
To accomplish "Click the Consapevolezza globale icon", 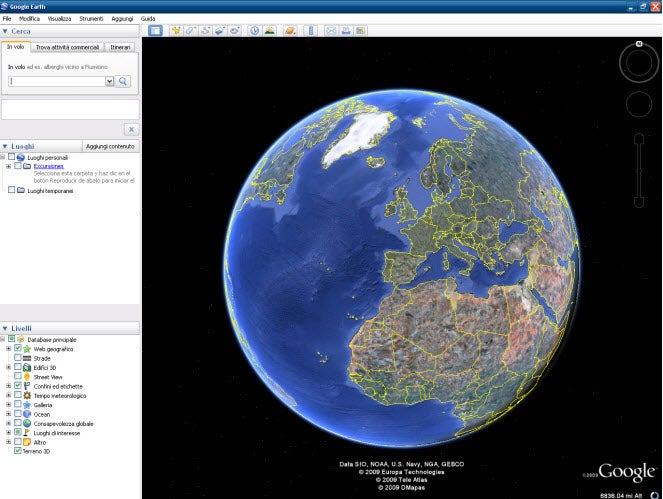I will [27, 424].
